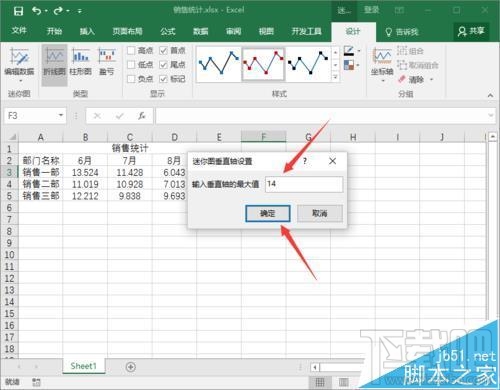
Task: Open the Quick Access Toolbar customize arrow
Action: click(80, 11)
